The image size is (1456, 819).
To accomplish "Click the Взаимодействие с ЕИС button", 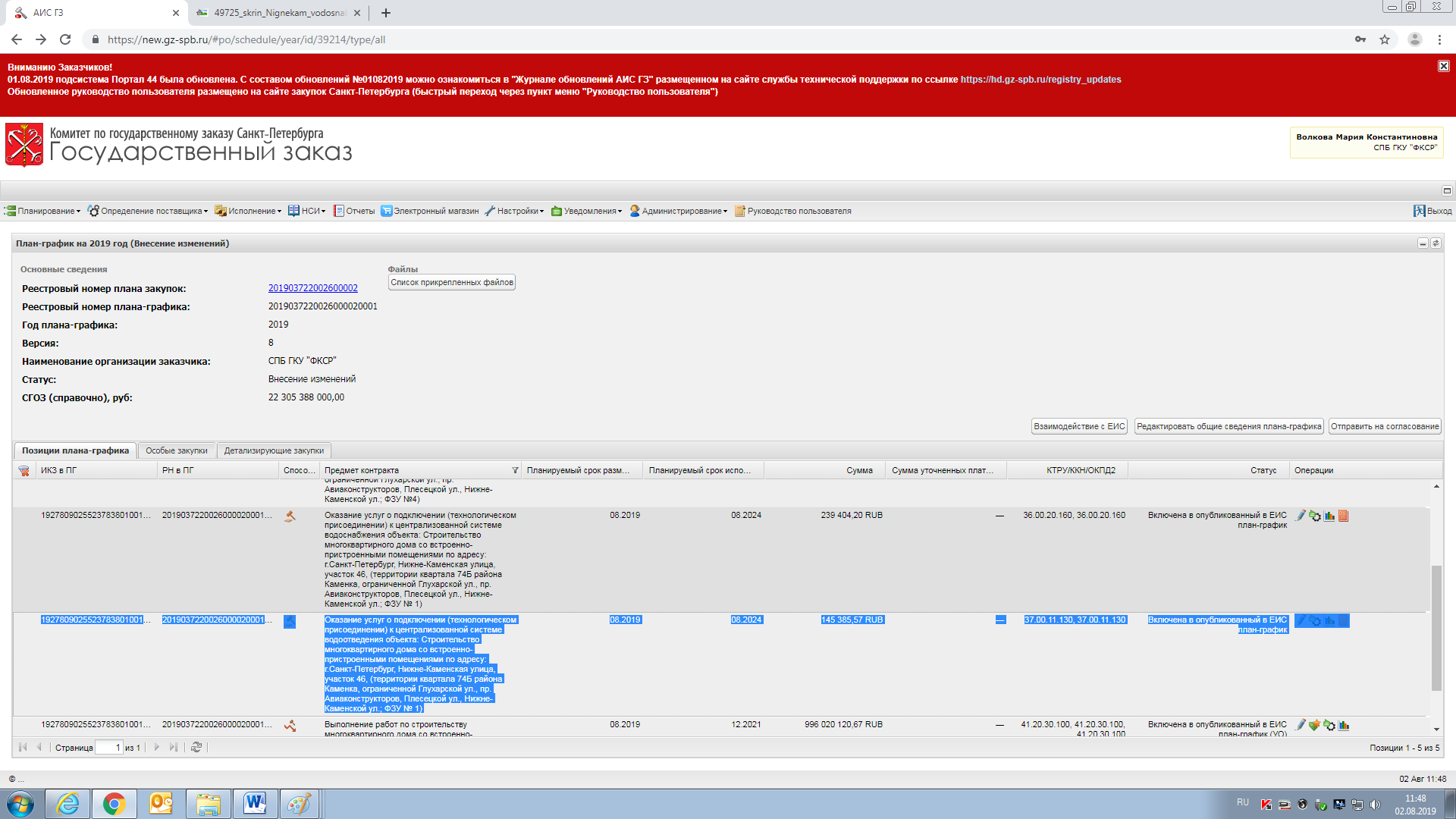I will [1079, 426].
